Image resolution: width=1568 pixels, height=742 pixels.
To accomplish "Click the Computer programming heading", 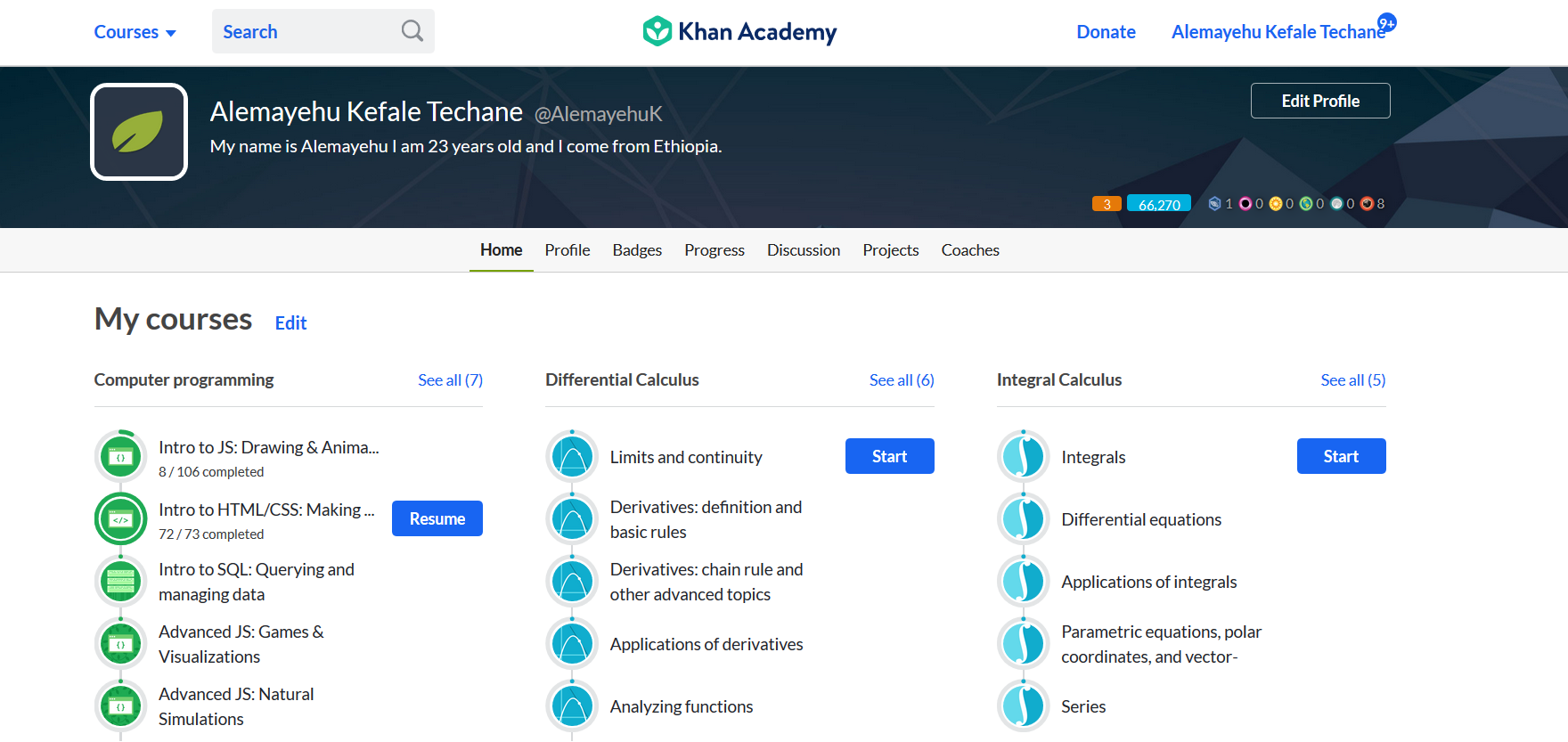I will point(184,380).
